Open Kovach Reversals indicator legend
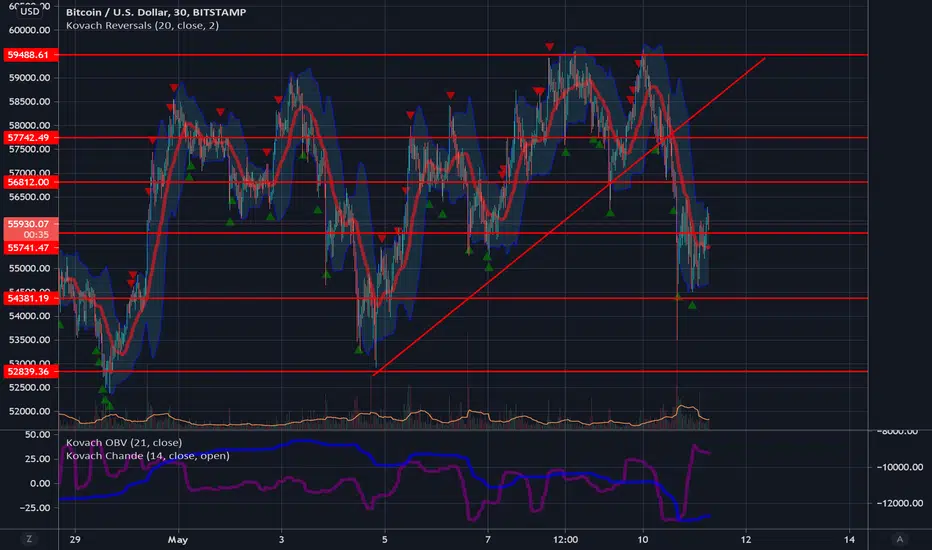The height and width of the screenshot is (550, 932). pyautogui.click(x=142, y=26)
